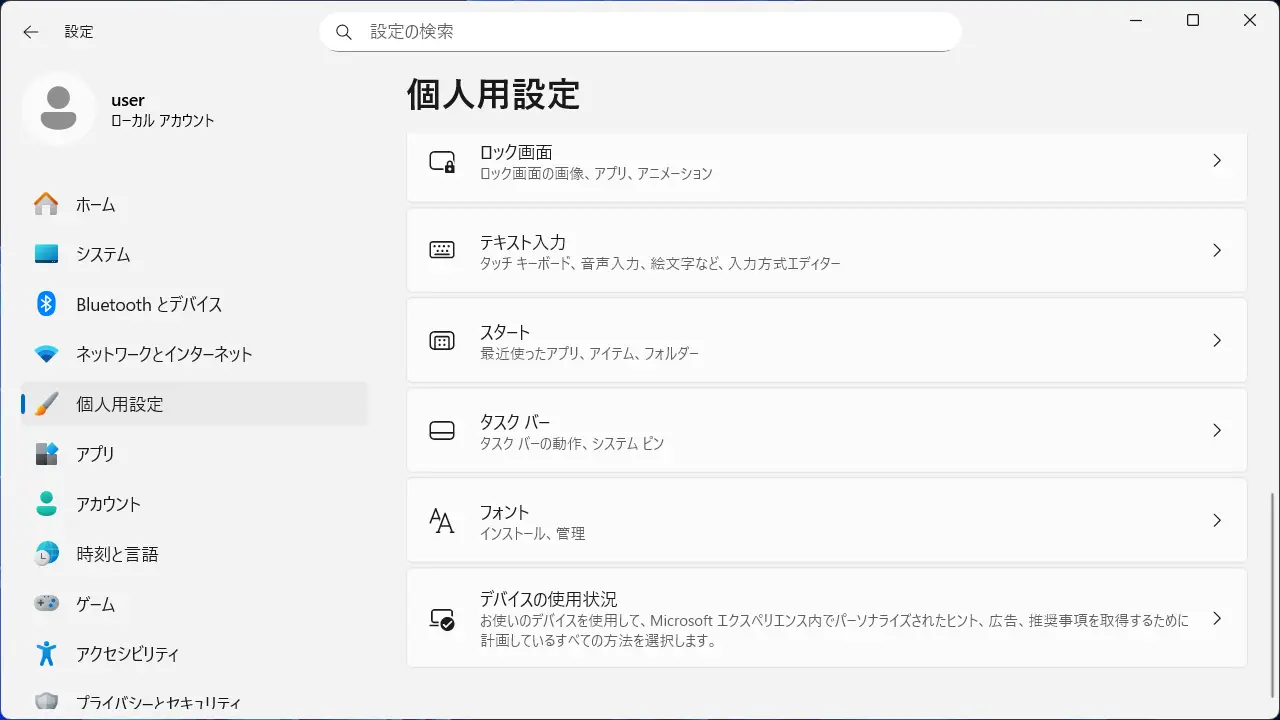Click the アクセシビリティ person icon
This screenshot has height=720, width=1280.
tap(46, 654)
